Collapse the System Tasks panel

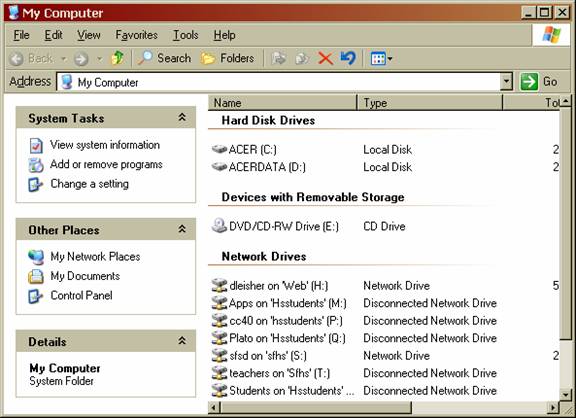(x=182, y=118)
